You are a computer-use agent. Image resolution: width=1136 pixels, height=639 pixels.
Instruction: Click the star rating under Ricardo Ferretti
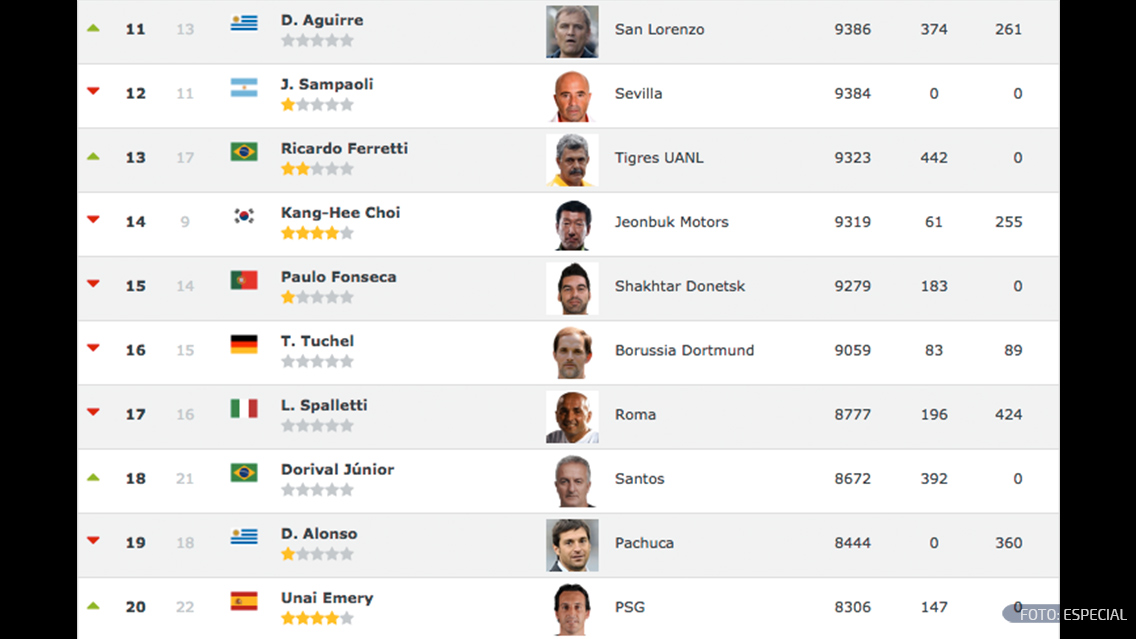click(x=317, y=169)
